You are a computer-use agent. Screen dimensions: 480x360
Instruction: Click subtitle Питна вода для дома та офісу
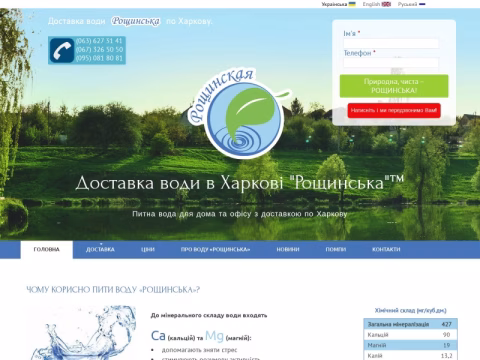click(240, 214)
